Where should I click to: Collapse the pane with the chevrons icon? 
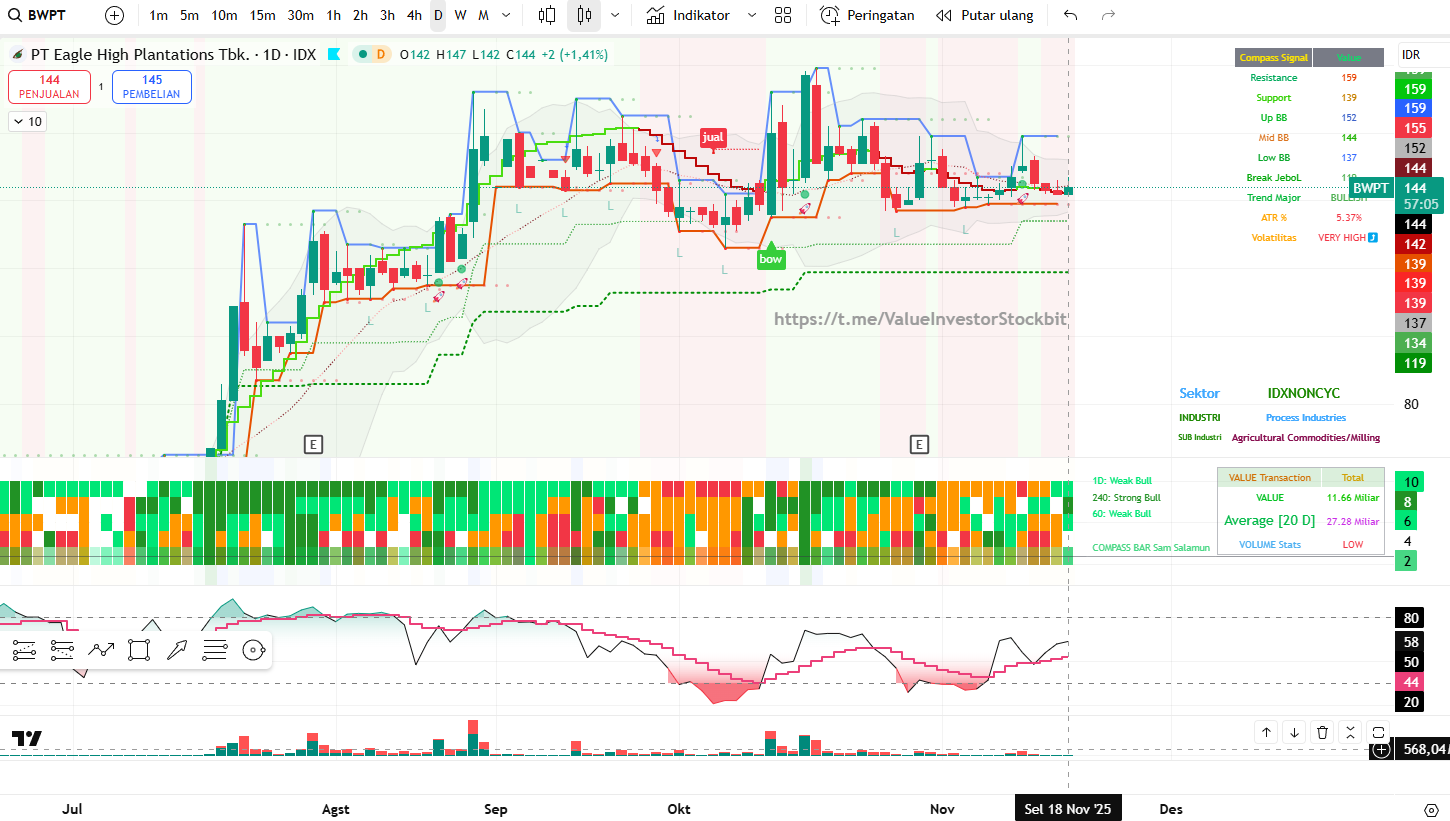click(x=1350, y=732)
